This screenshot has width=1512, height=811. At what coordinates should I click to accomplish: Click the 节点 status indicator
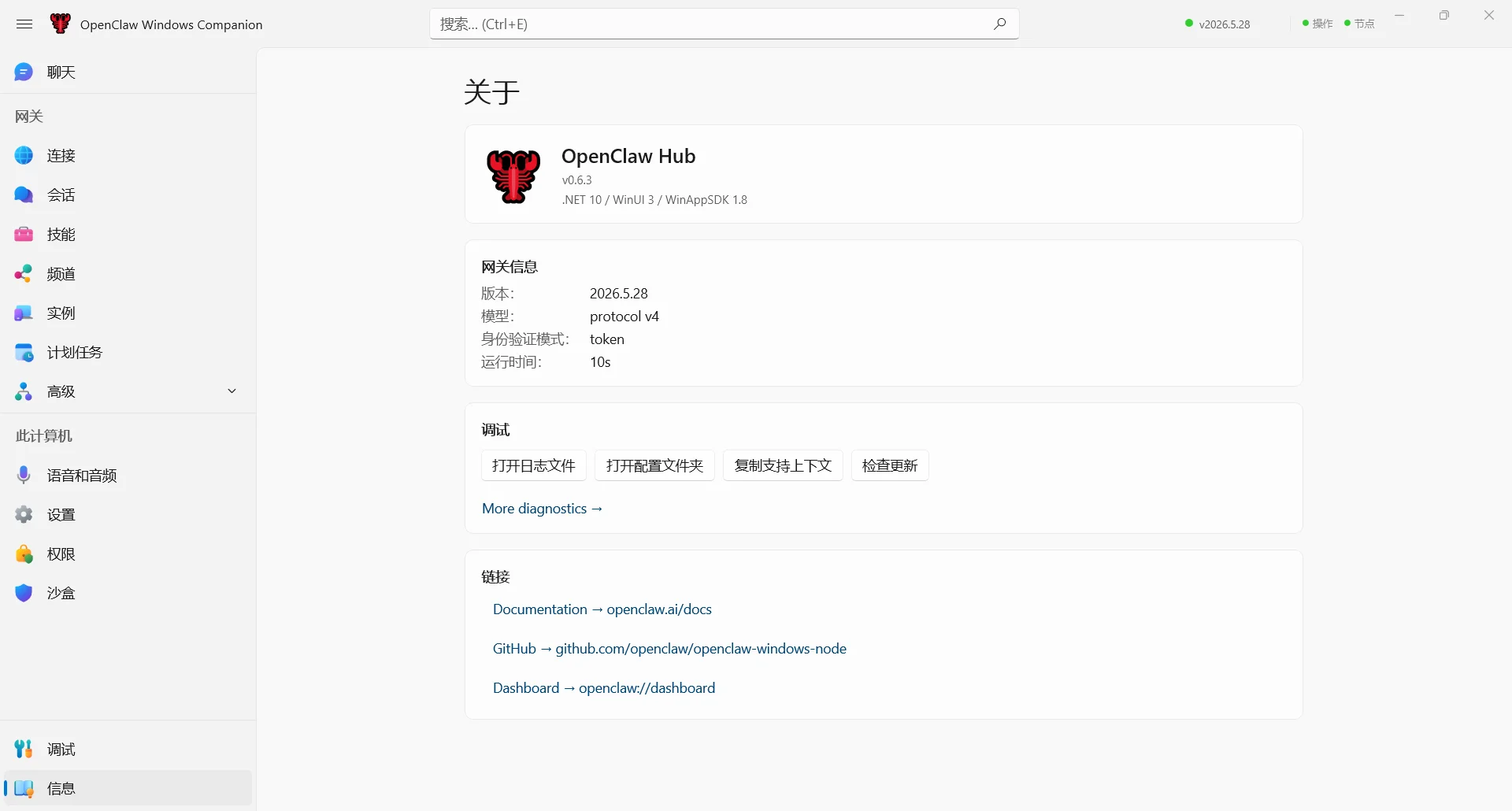[1359, 24]
